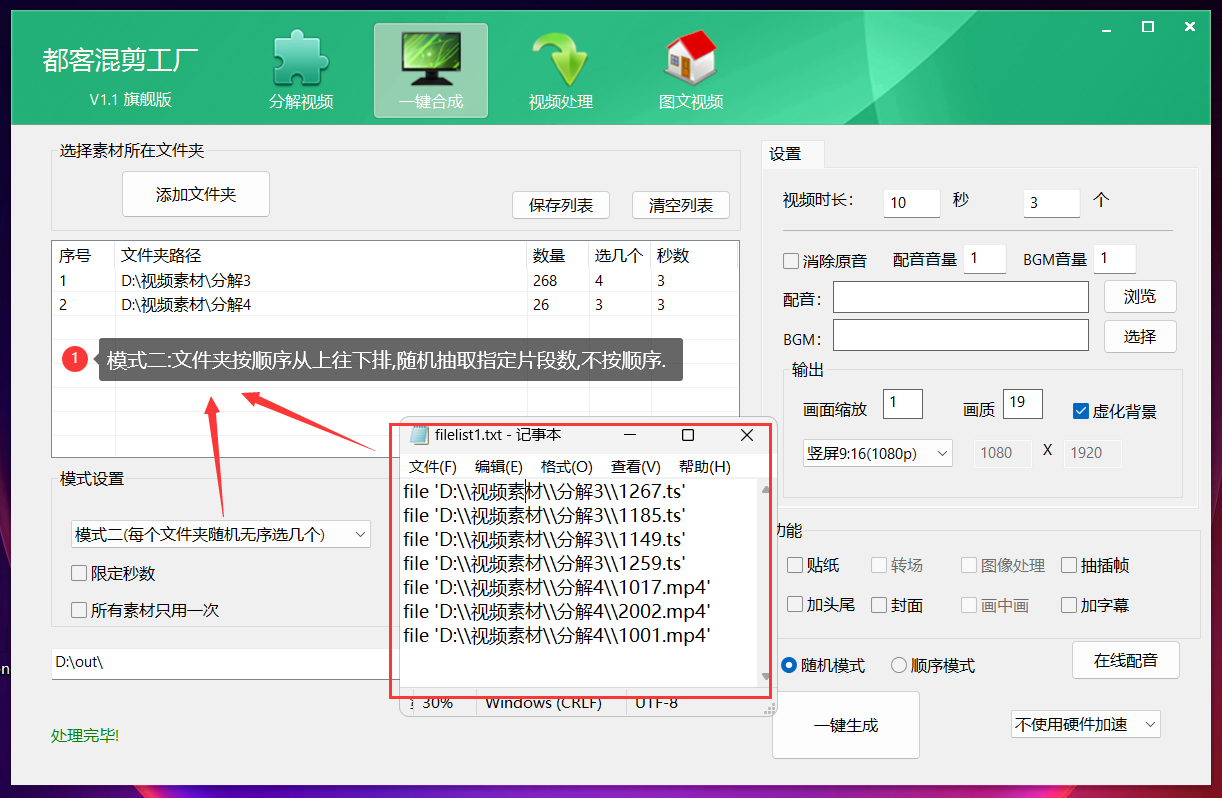Screen dimensions: 1222x798
Task: Uncheck the 虚化背景 checkbox
Action: click(1080, 411)
